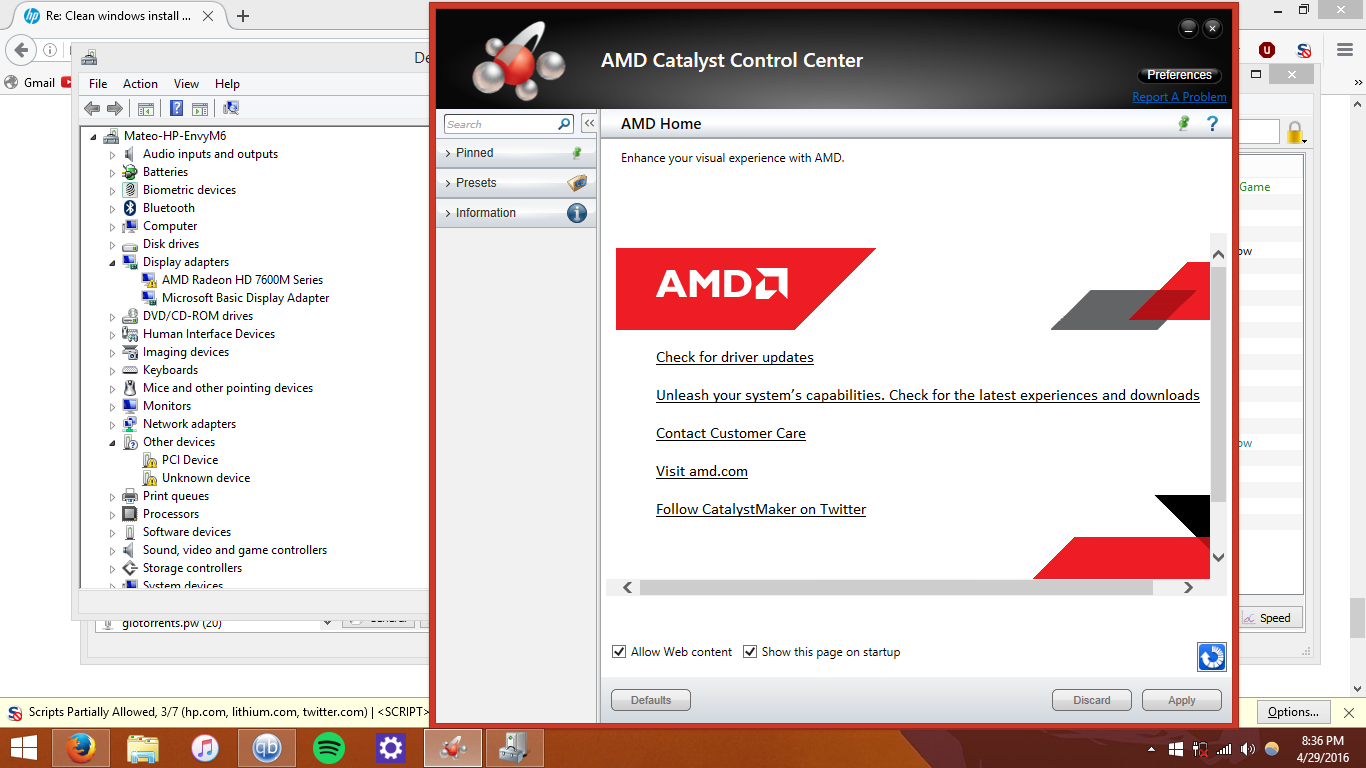1366x768 pixels.
Task: Click the blue refresh icon in Catalyst
Action: click(1211, 656)
